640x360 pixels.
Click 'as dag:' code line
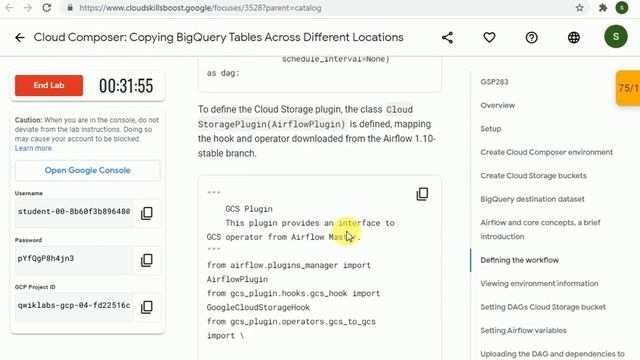223,73
